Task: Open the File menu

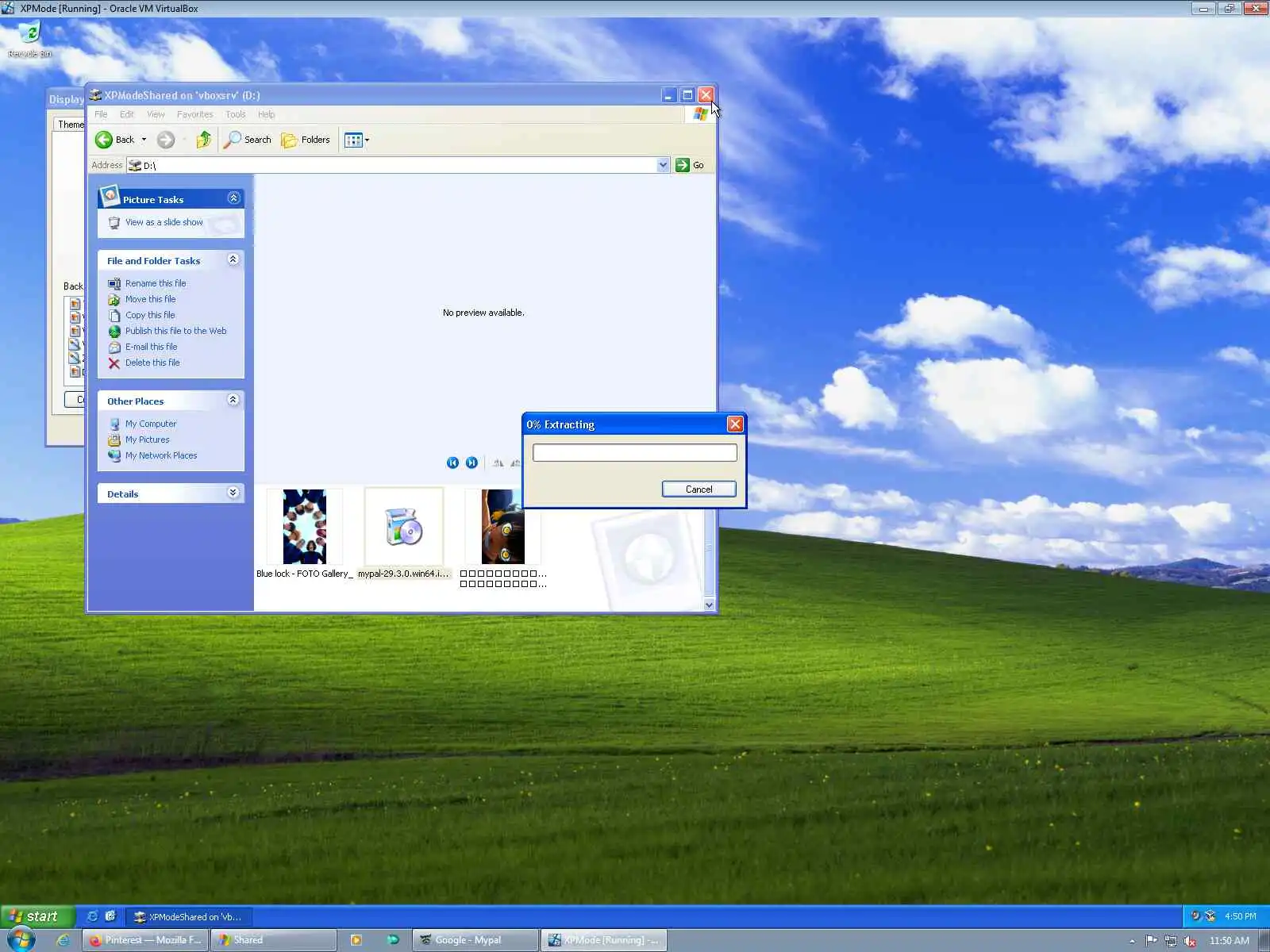Action: coord(101,114)
